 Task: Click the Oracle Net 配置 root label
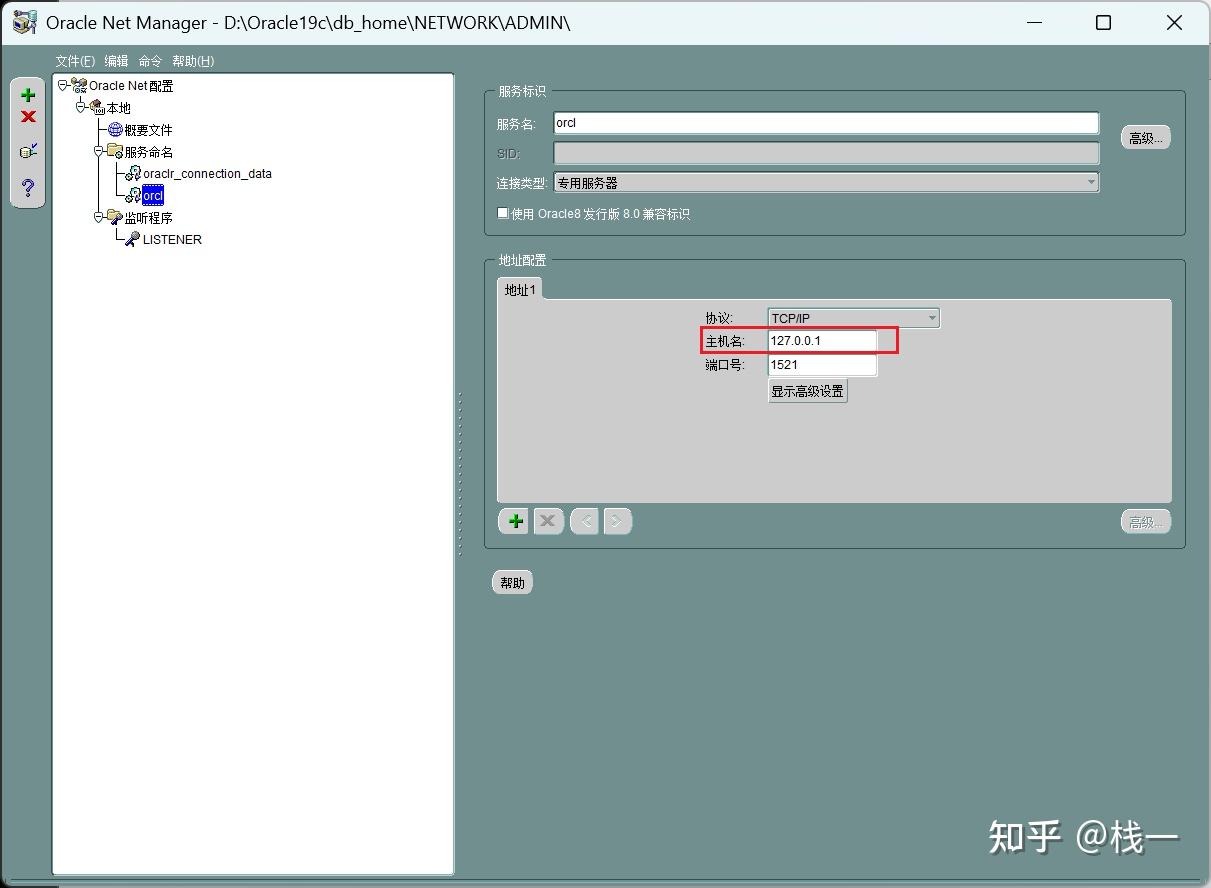(x=131, y=86)
